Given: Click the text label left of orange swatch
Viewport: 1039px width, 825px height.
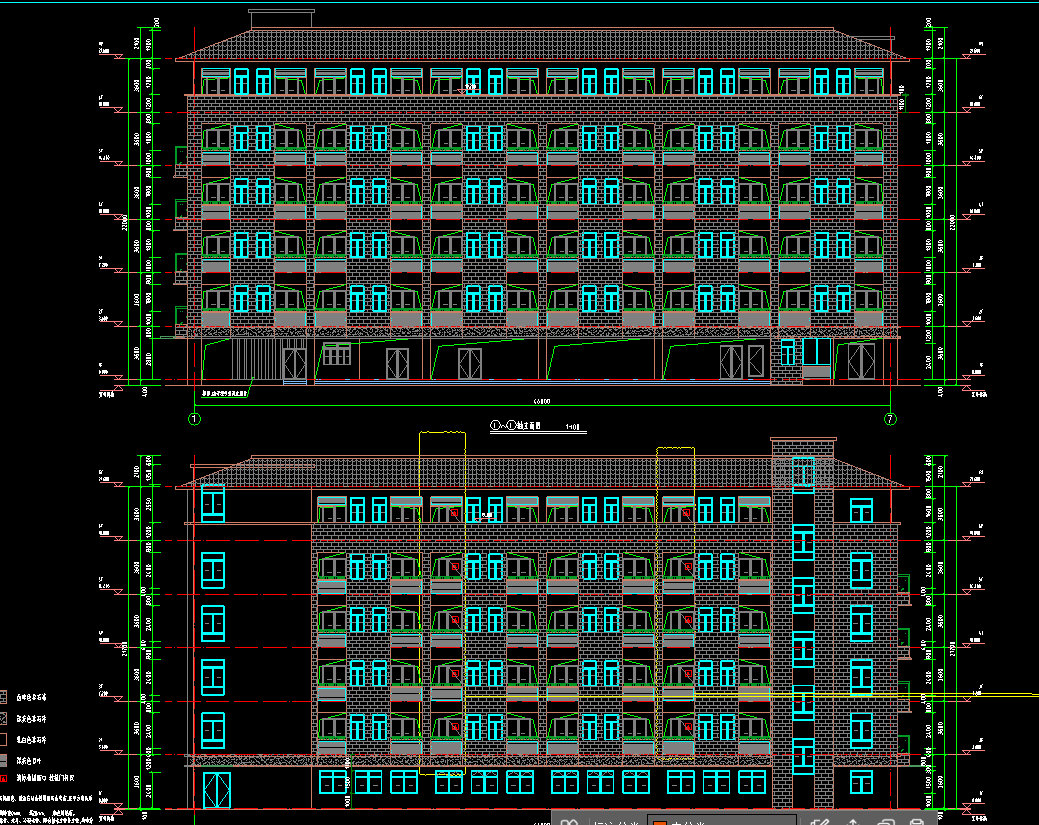Looking at the screenshot, I should (617, 822).
